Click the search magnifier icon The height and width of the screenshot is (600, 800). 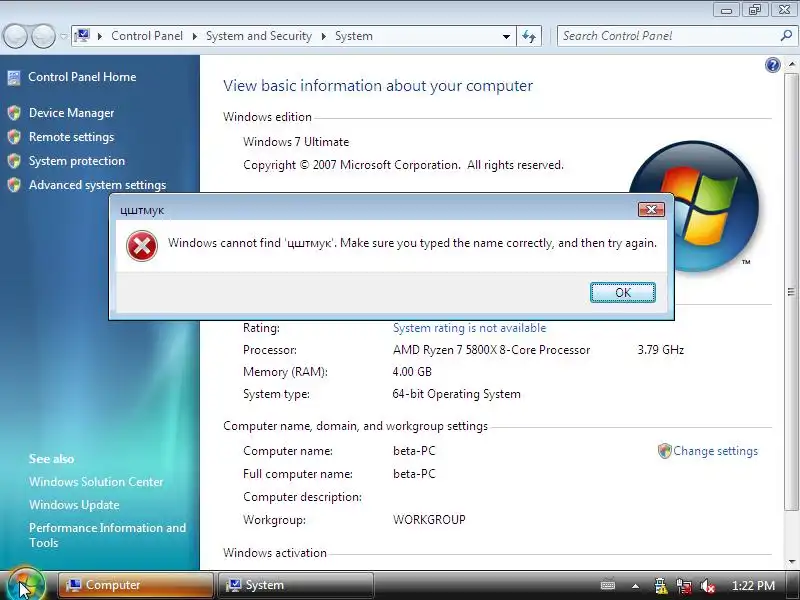[786, 36]
